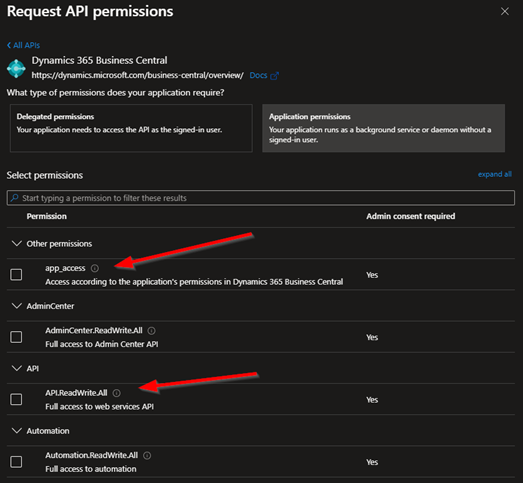
Task: Select the Automation.ReadWrite.All checkbox
Action: tap(16, 462)
